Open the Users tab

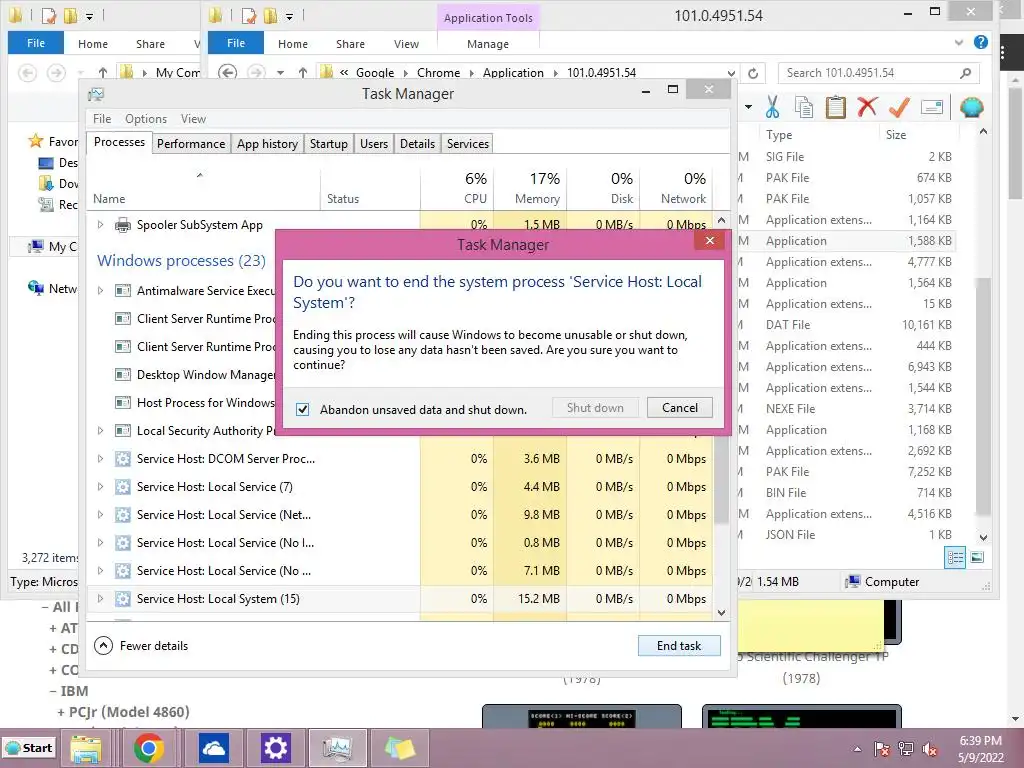[374, 144]
